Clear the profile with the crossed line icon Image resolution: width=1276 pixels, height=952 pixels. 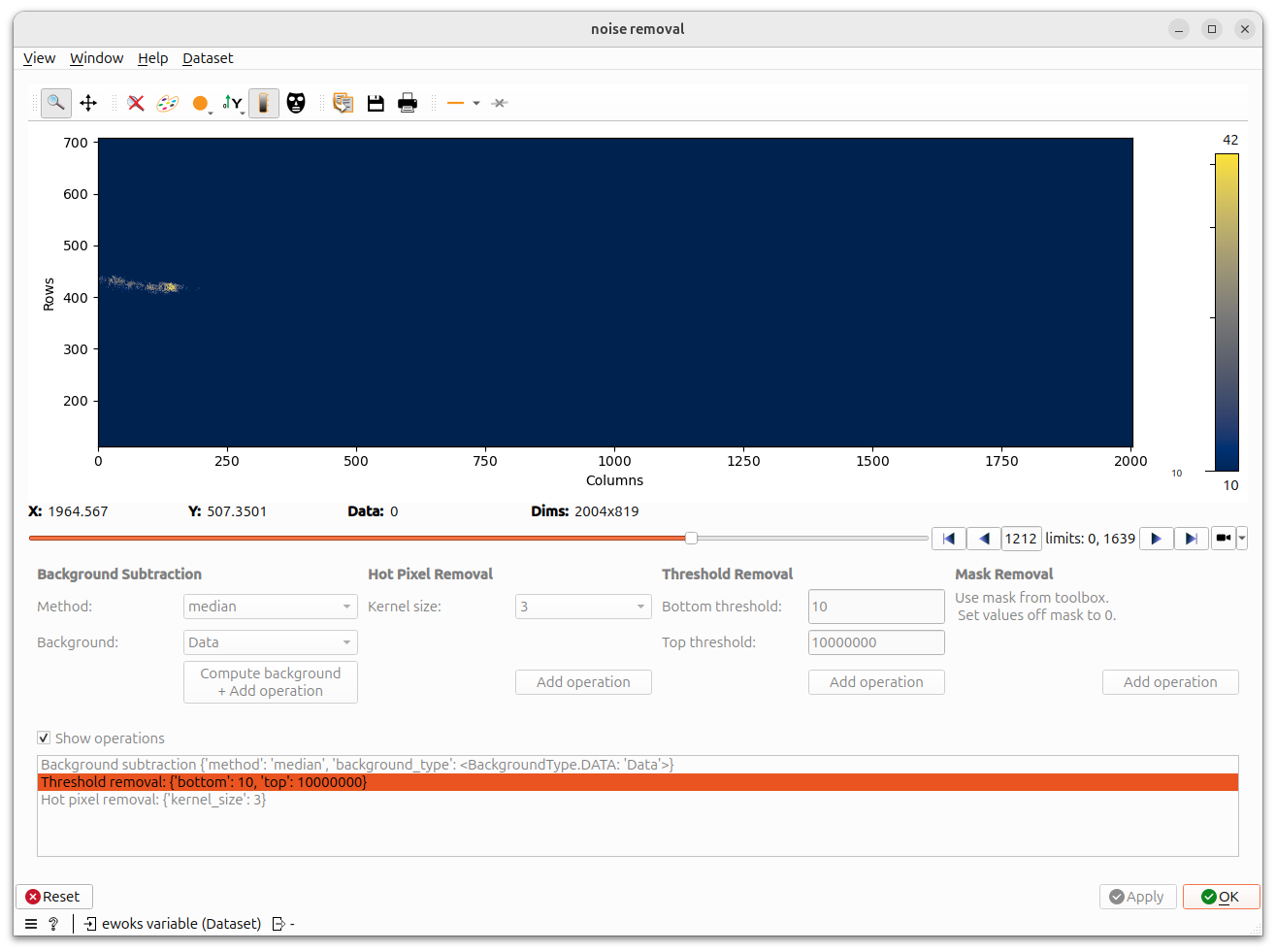pos(500,103)
